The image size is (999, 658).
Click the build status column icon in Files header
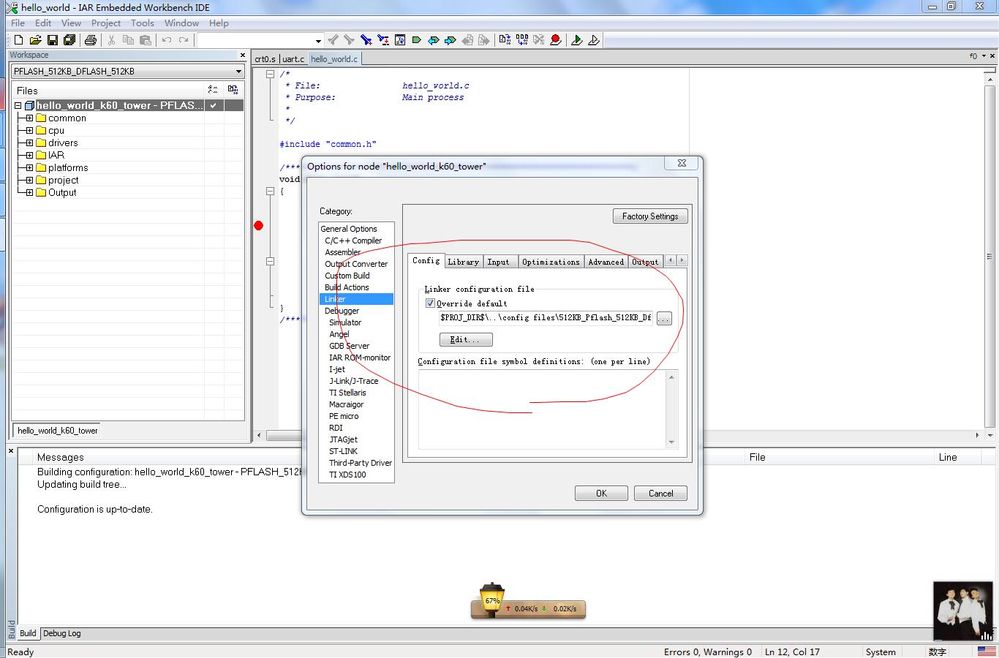point(233,90)
